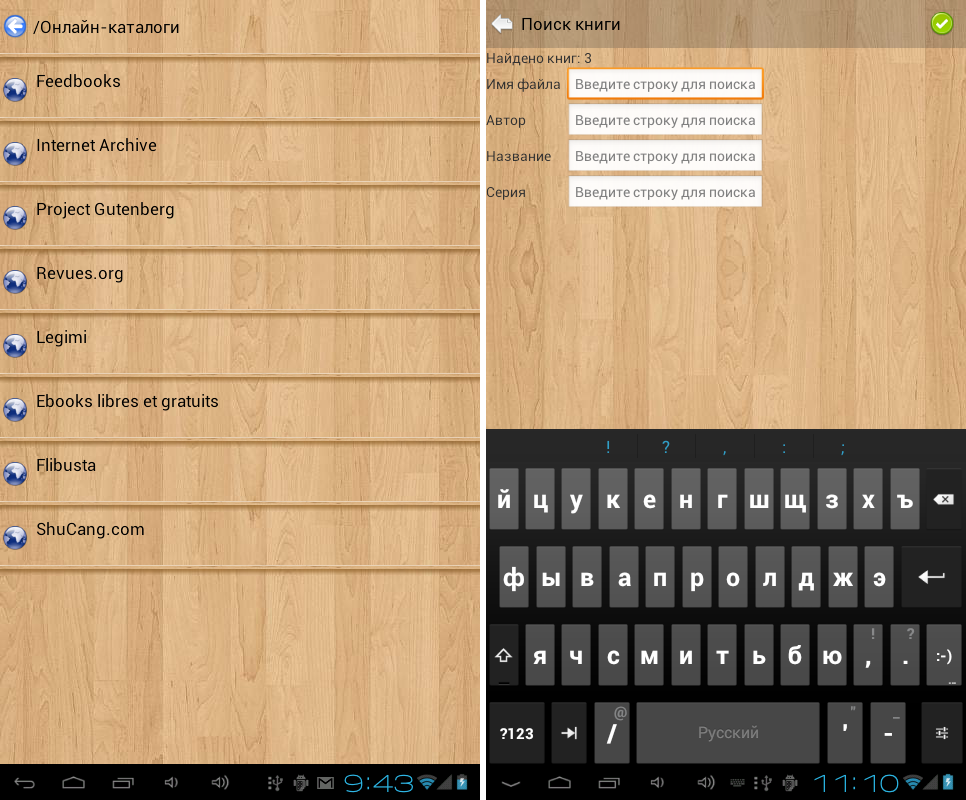Tap the slash key on keyboard

pos(612,733)
